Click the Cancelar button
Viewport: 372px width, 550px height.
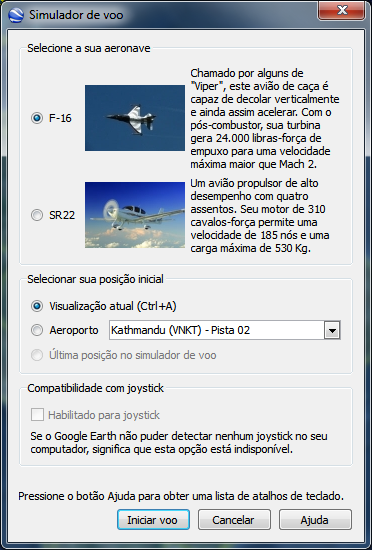234,519
